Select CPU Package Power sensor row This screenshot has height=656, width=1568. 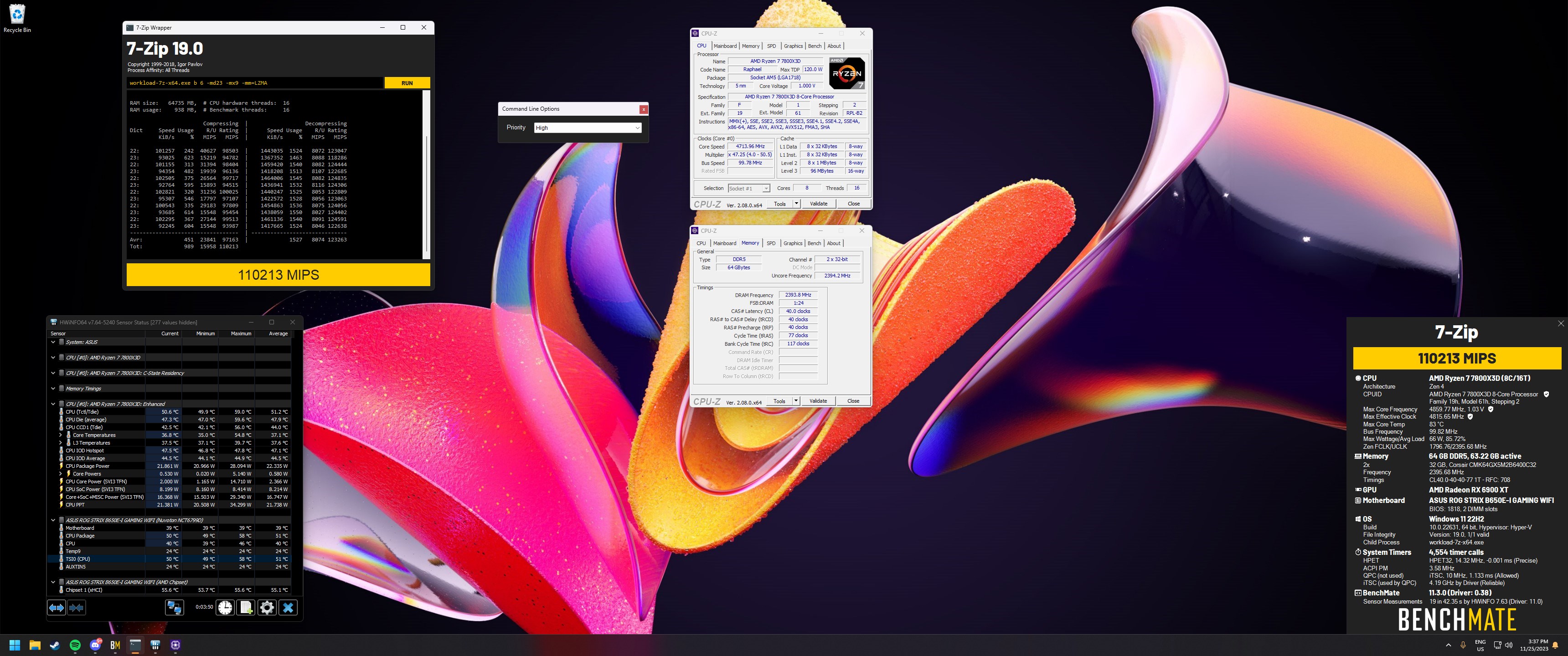[169, 466]
